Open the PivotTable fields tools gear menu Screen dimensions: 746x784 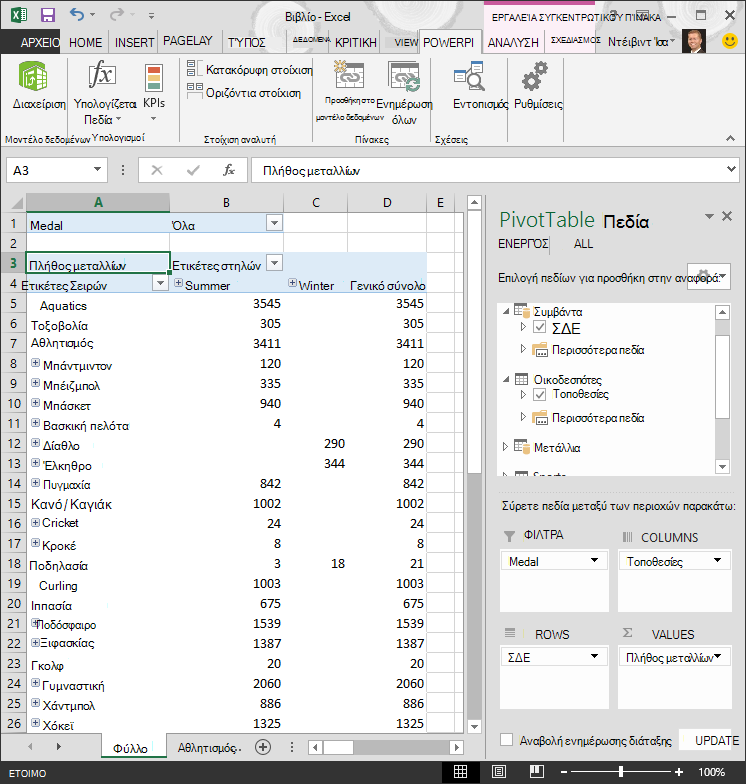click(x=709, y=276)
